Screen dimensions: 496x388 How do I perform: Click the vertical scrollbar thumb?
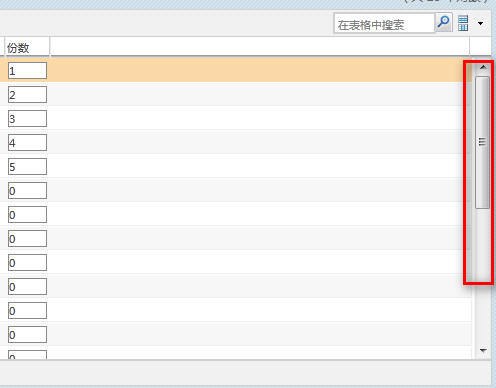pyautogui.click(x=482, y=142)
